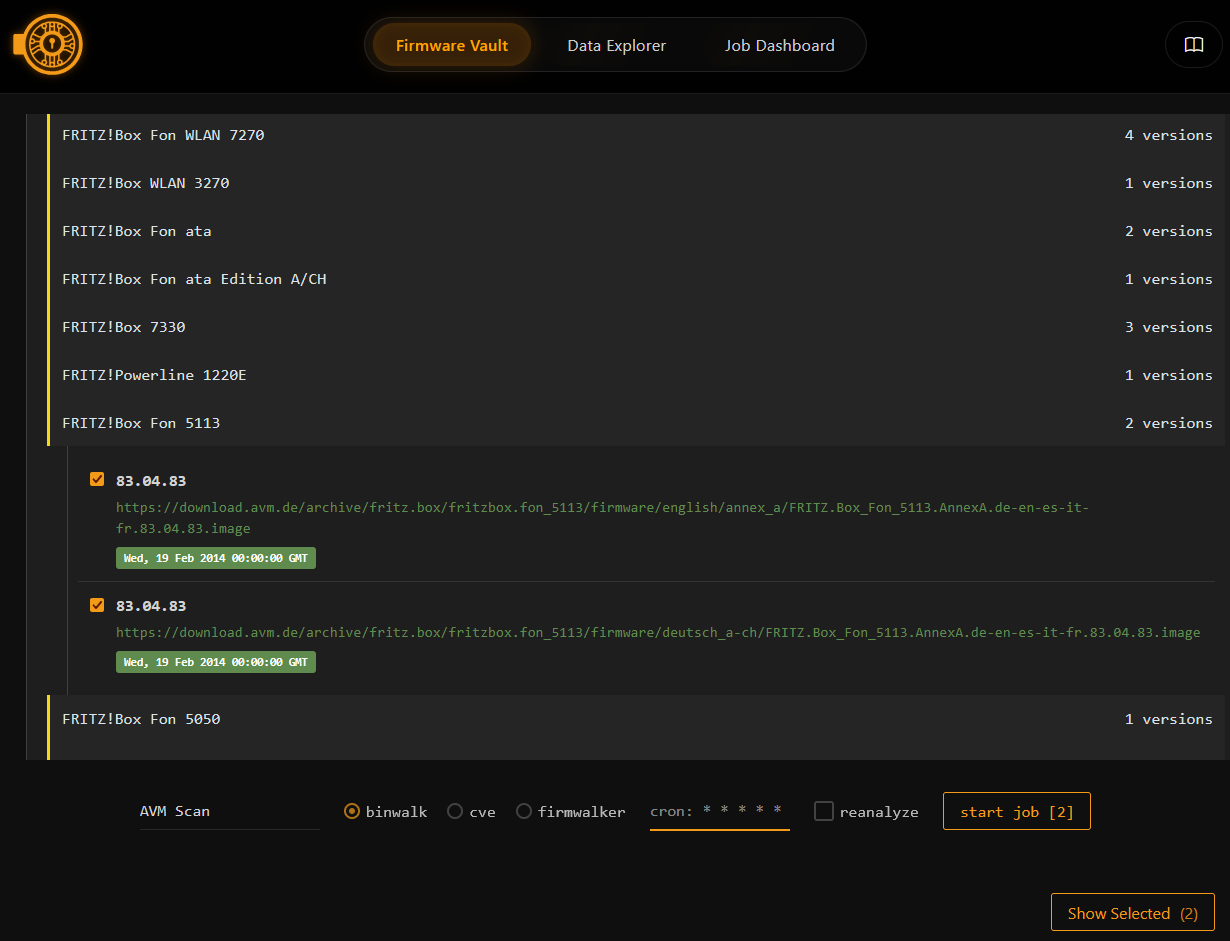The height and width of the screenshot is (941, 1230).
Task: Click the date badge under the deutsch_a-ch link
Action: 216,662
